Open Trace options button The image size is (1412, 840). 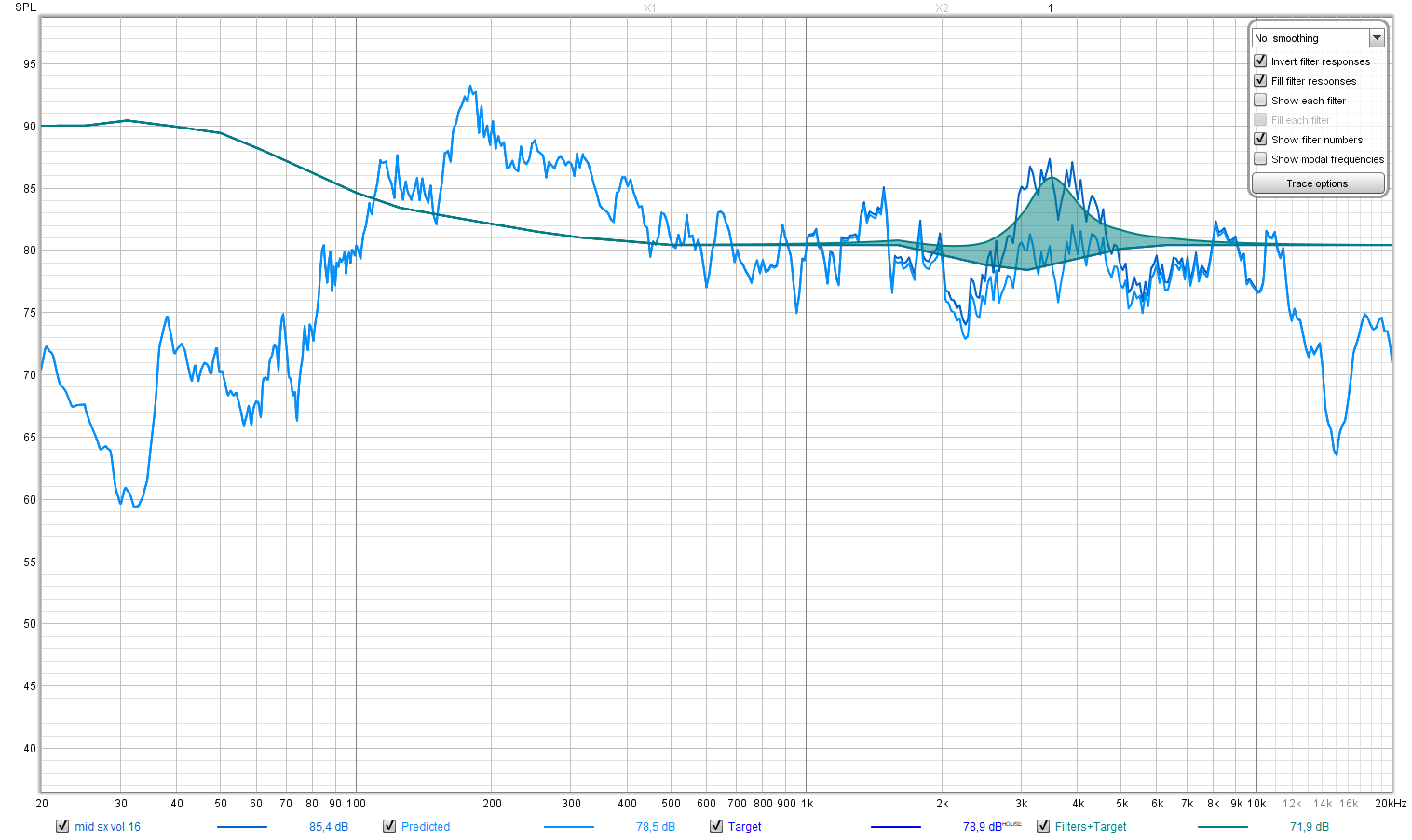(x=1318, y=183)
